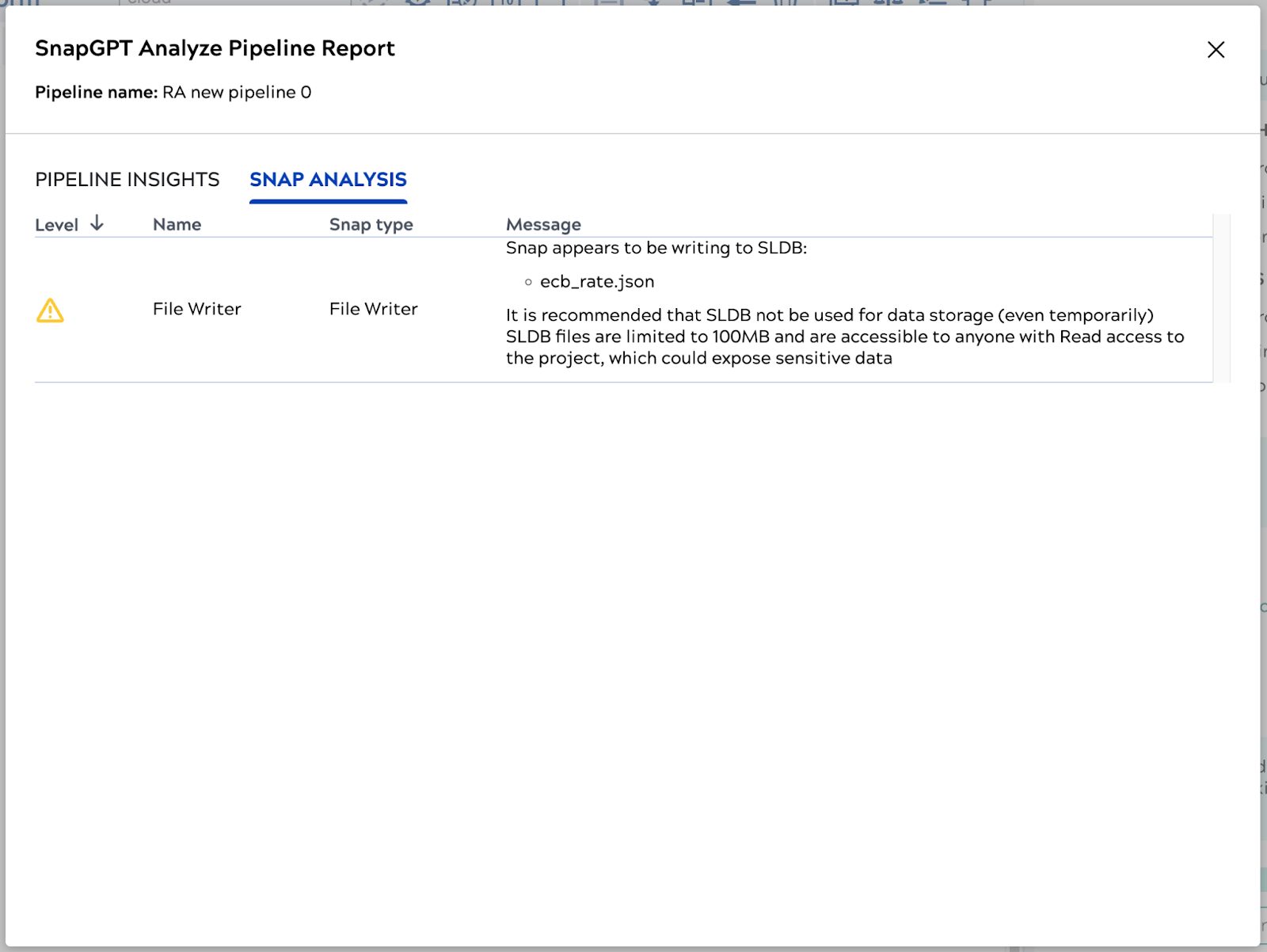Click the ecb_rate.json file entry
The width and height of the screenshot is (1267, 952).
(597, 282)
